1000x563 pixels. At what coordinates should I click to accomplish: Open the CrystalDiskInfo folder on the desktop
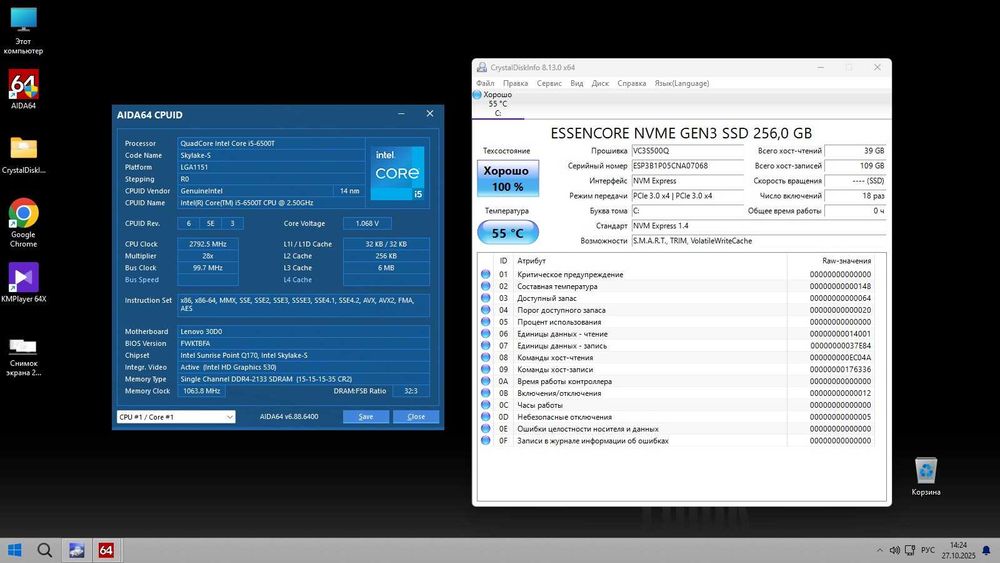pyautogui.click(x=24, y=155)
